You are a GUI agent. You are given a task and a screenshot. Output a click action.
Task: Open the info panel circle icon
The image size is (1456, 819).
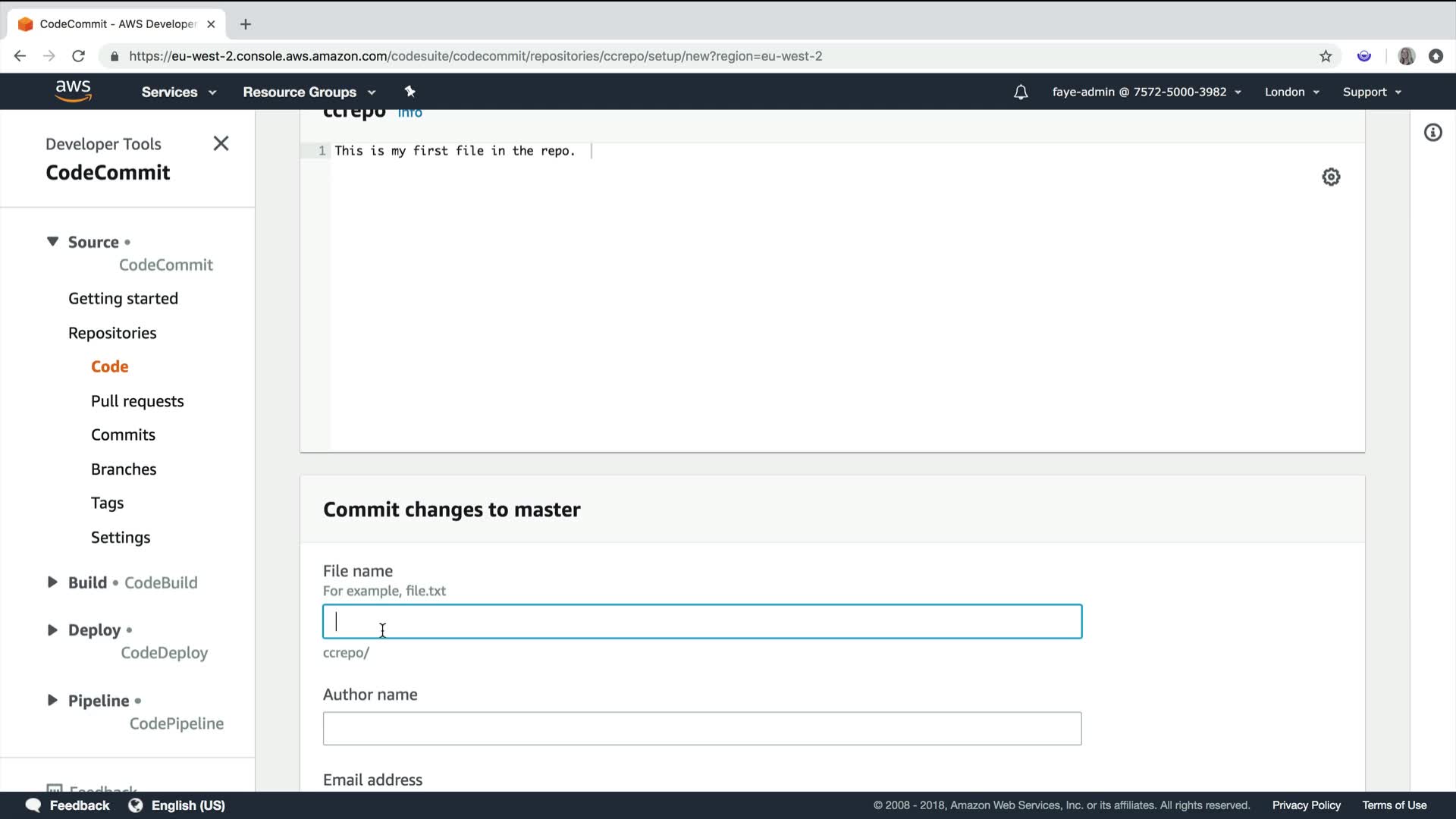[1432, 133]
